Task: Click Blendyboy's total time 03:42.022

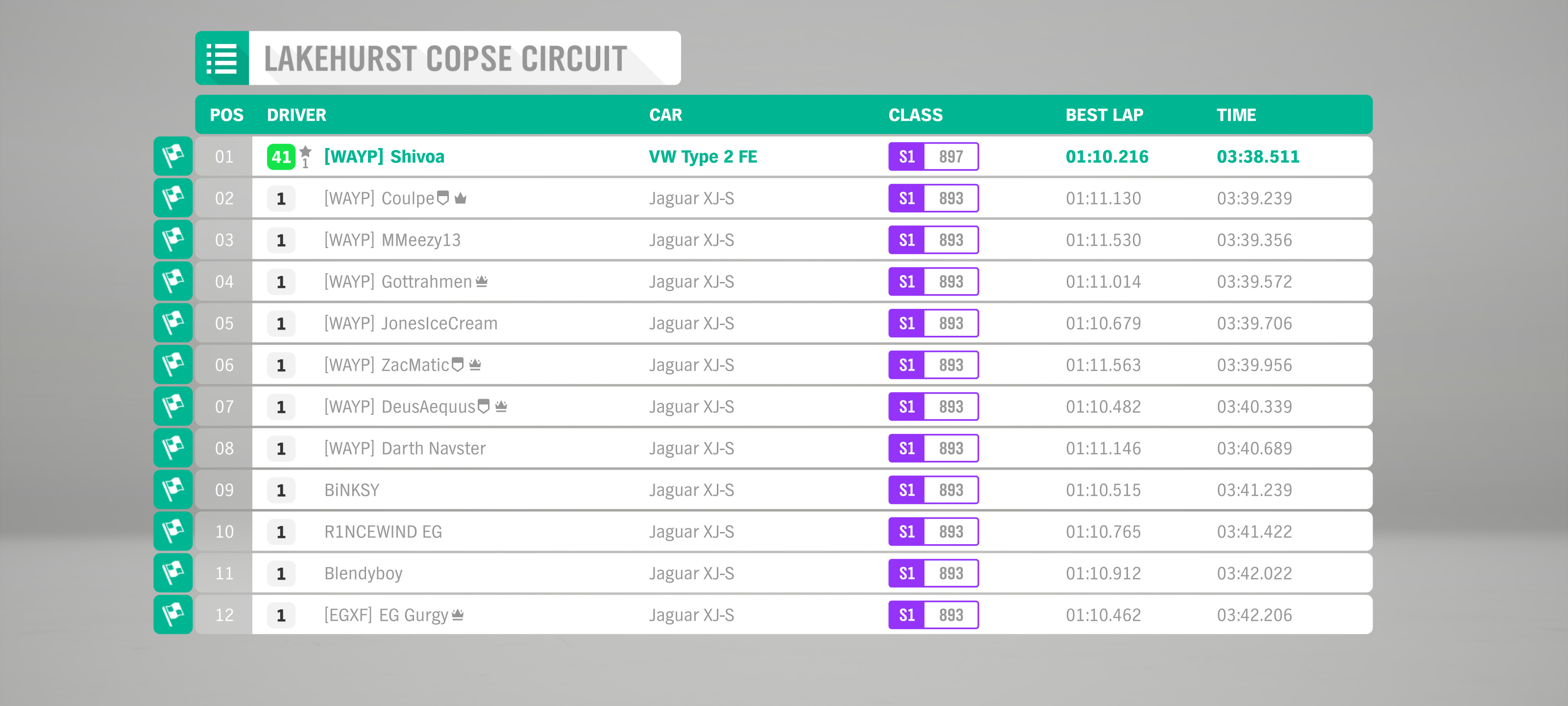Action: (x=1254, y=573)
